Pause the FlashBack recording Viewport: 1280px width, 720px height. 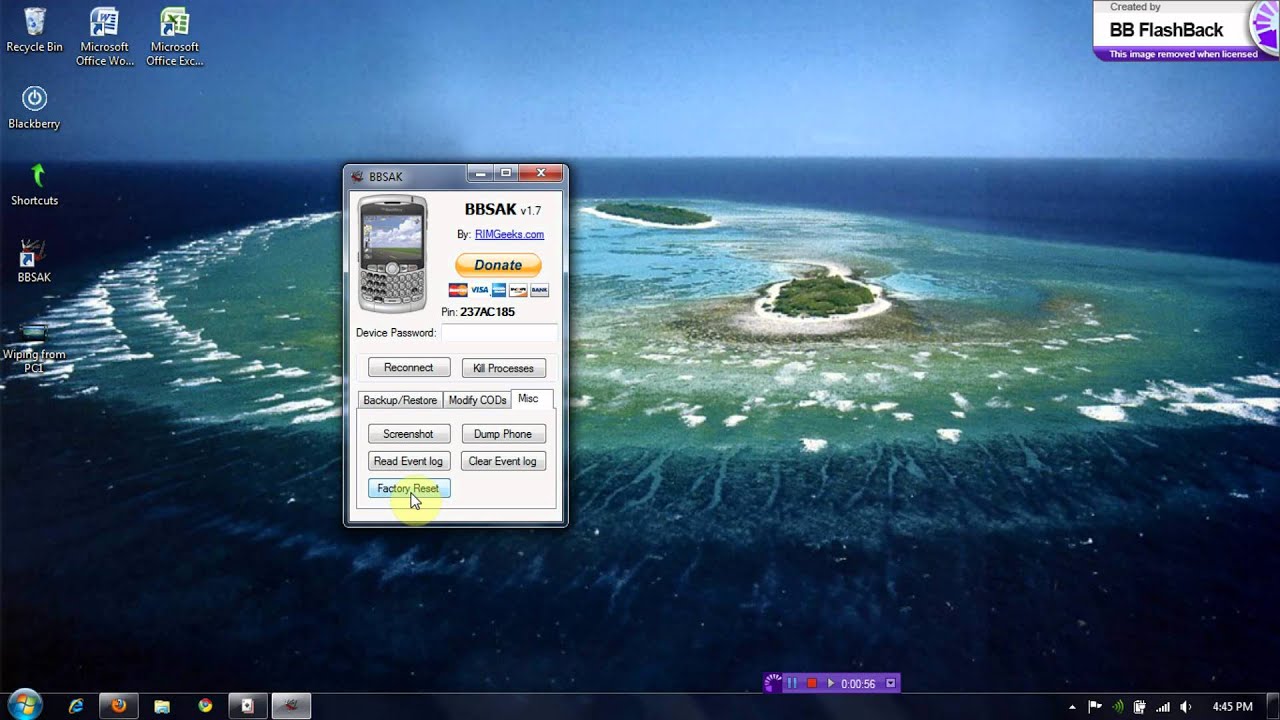pyautogui.click(x=792, y=683)
